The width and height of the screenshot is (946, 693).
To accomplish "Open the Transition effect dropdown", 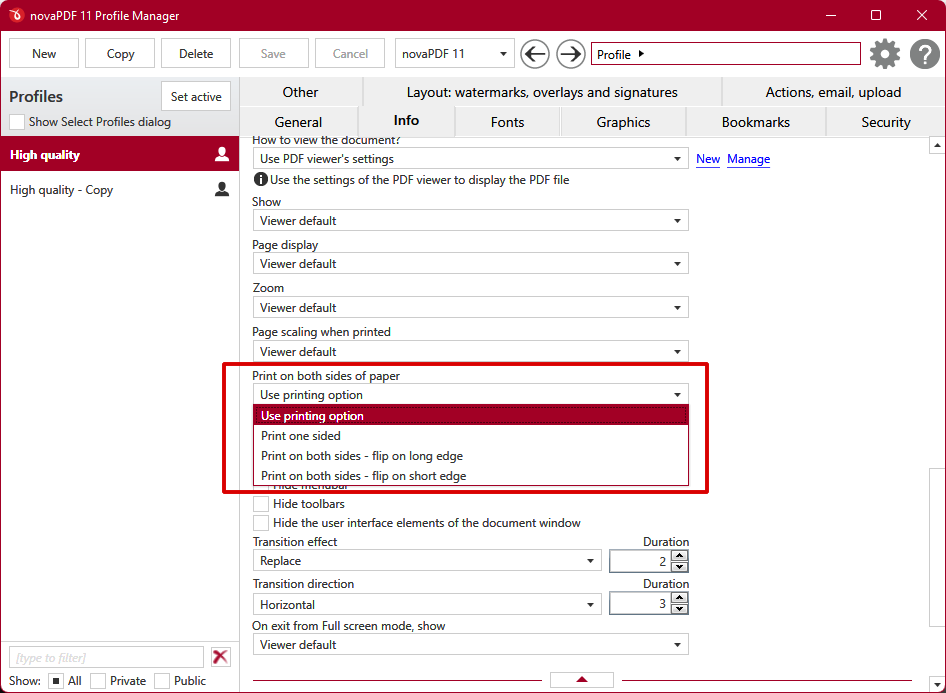I will tap(427, 561).
